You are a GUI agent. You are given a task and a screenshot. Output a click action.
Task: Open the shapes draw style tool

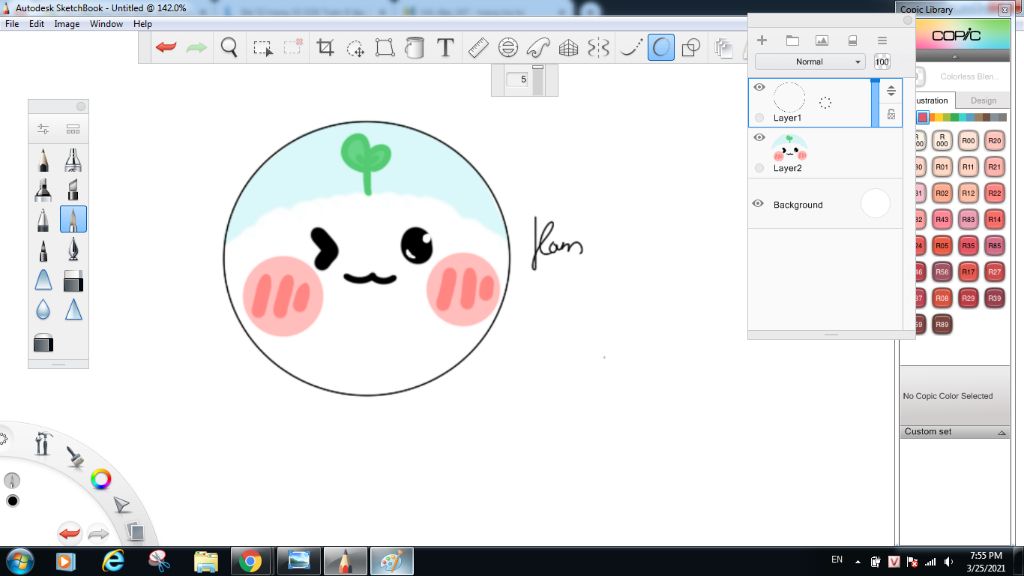(691, 47)
